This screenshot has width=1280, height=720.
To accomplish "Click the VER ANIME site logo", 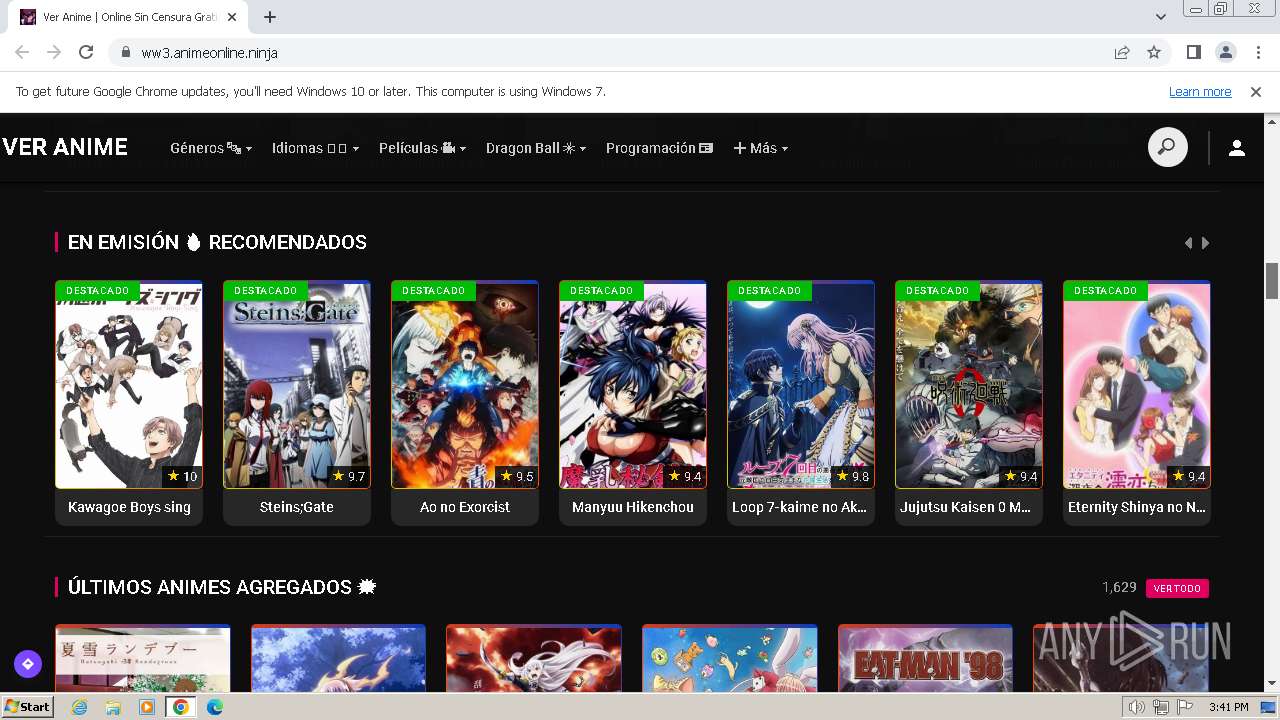I will [65, 147].
